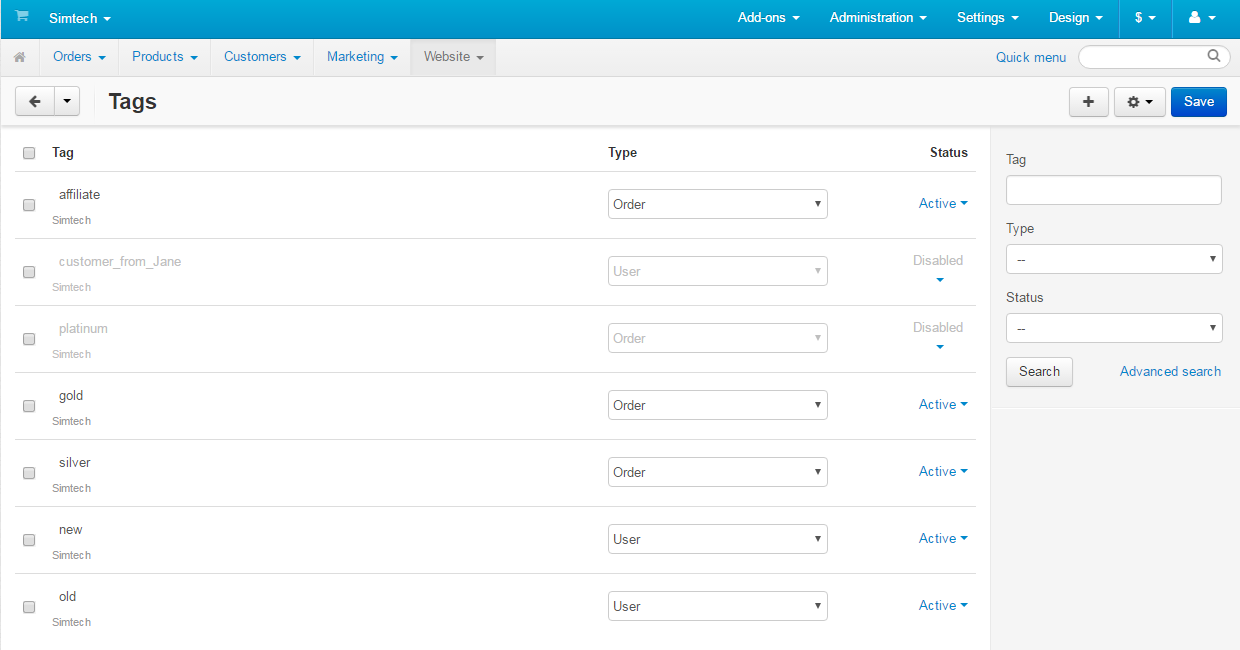1240x650 pixels.
Task: Click magnifier icon in quick search
Action: (1214, 56)
